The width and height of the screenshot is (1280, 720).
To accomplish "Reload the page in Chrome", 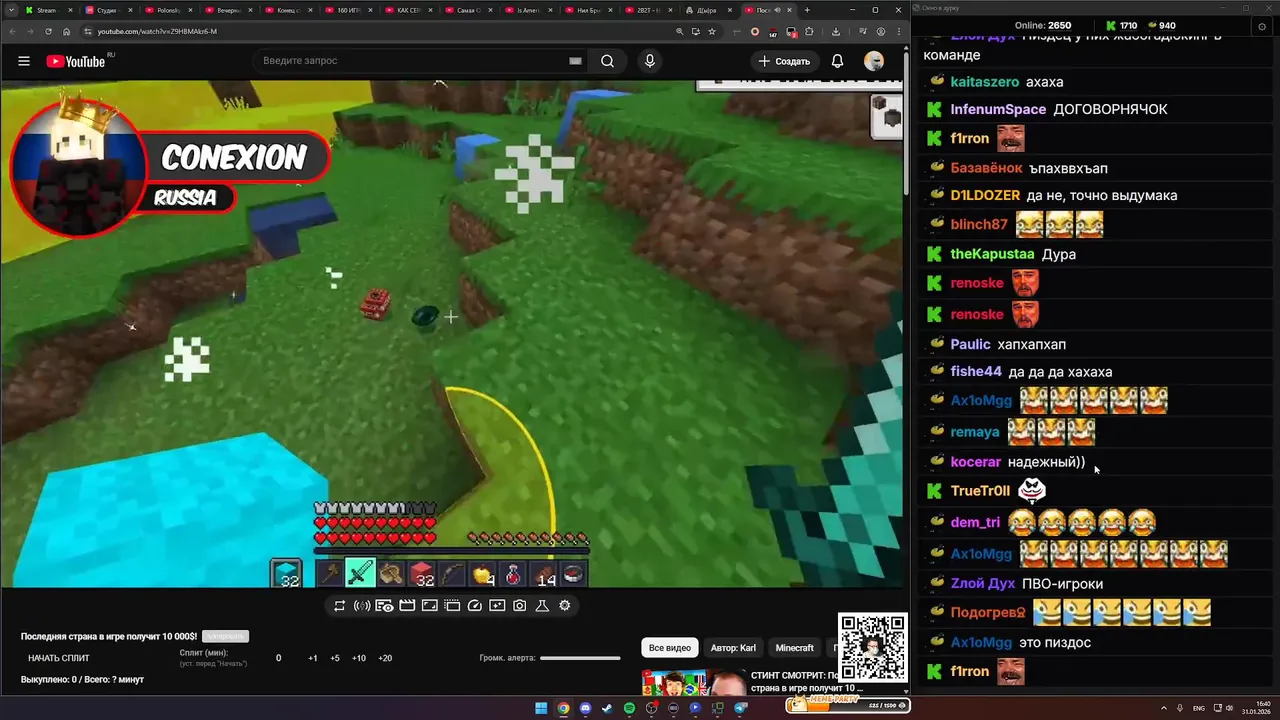I will pos(48,31).
